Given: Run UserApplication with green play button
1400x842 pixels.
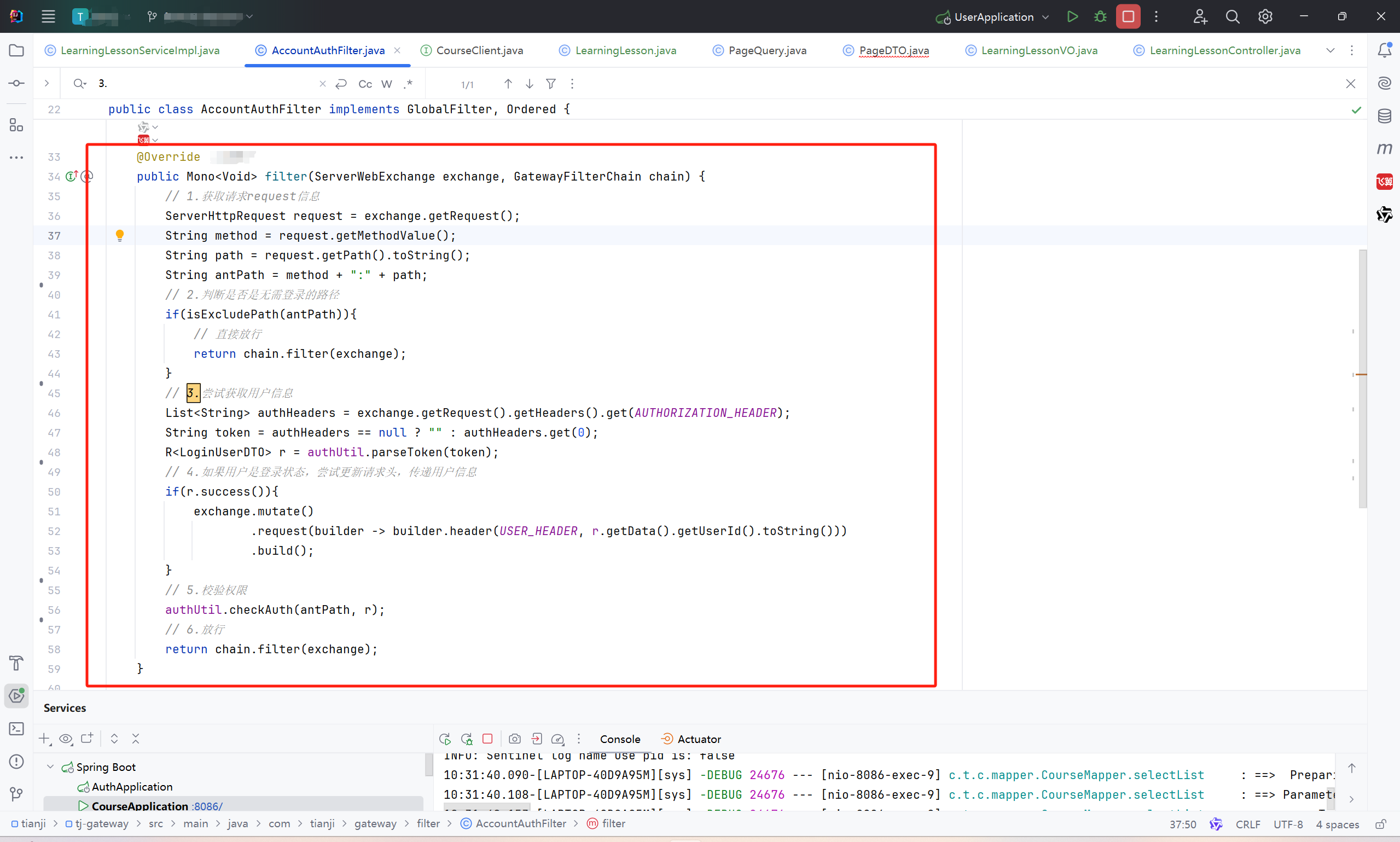Looking at the screenshot, I should tap(1072, 16).
